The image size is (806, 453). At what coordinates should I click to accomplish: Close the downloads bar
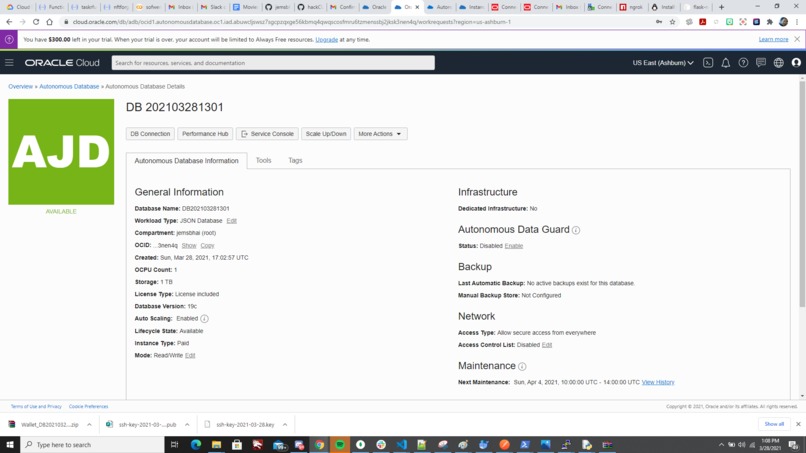798,424
